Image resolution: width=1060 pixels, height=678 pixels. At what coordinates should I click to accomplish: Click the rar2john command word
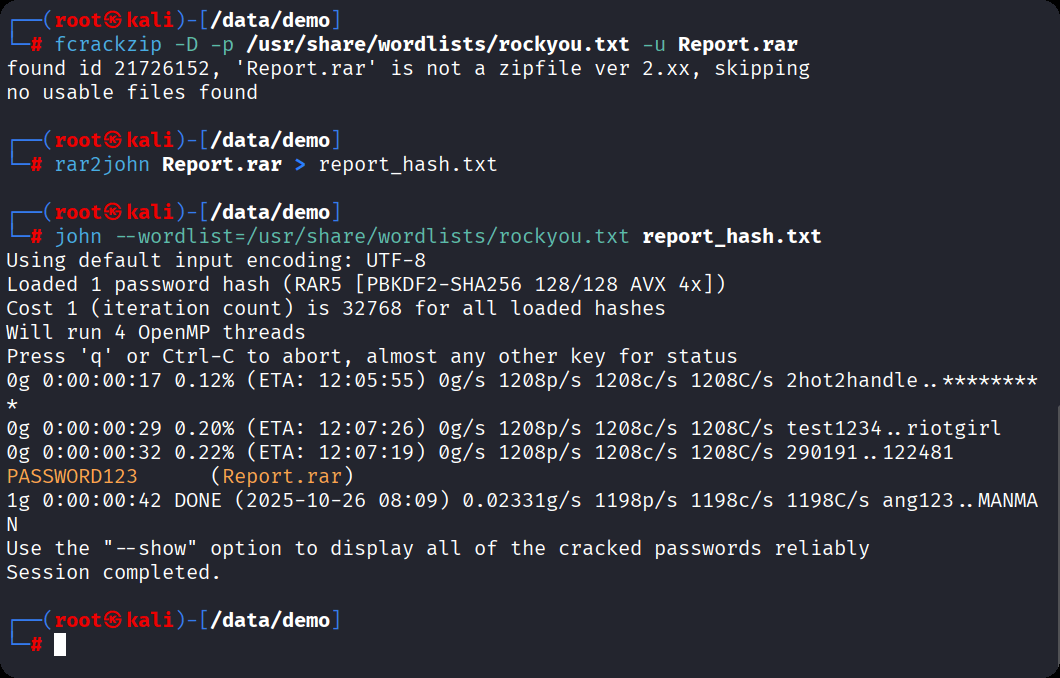(x=102, y=165)
